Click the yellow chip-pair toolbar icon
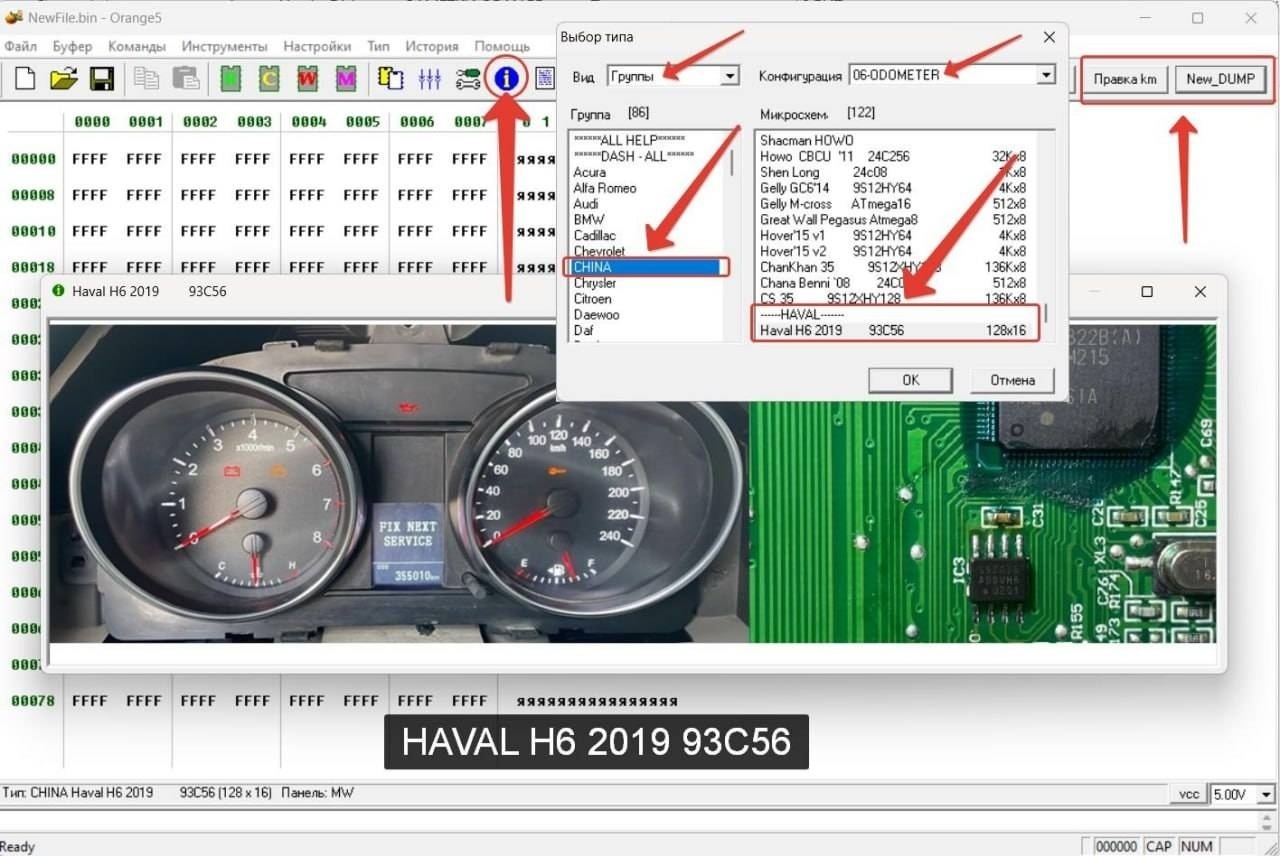This screenshot has height=856, width=1280. 390,79
